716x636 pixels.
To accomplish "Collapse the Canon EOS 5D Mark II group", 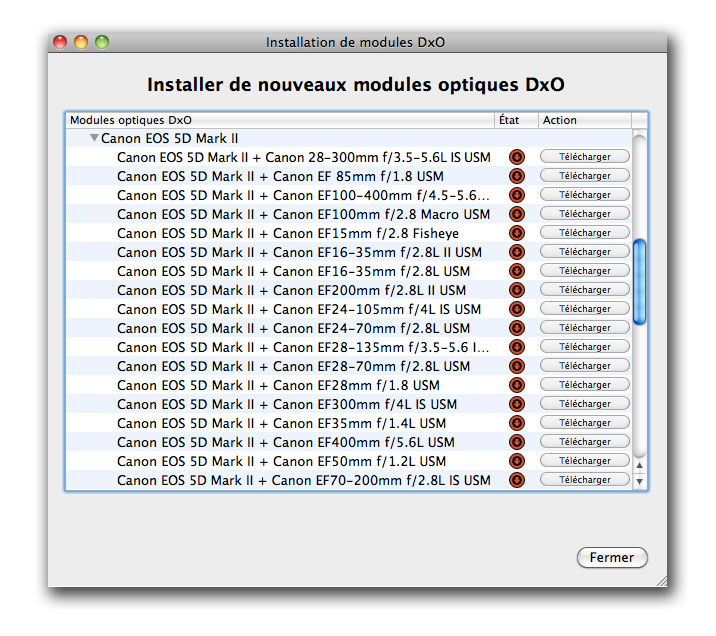I will pyautogui.click(x=94, y=137).
